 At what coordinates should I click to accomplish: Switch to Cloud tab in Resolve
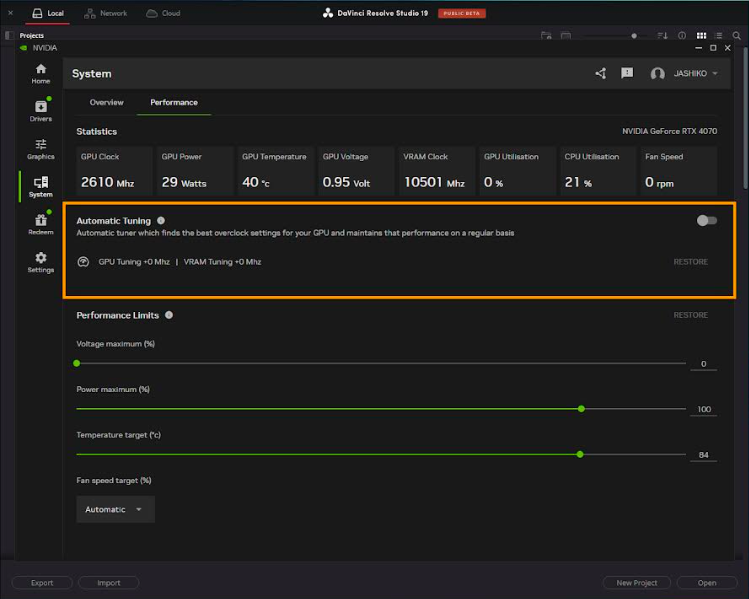pos(163,13)
